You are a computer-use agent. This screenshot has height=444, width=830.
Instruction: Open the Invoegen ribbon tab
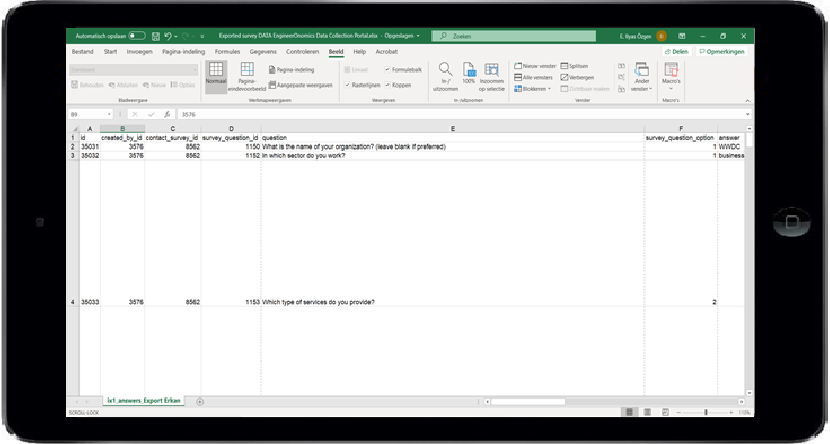pos(139,51)
